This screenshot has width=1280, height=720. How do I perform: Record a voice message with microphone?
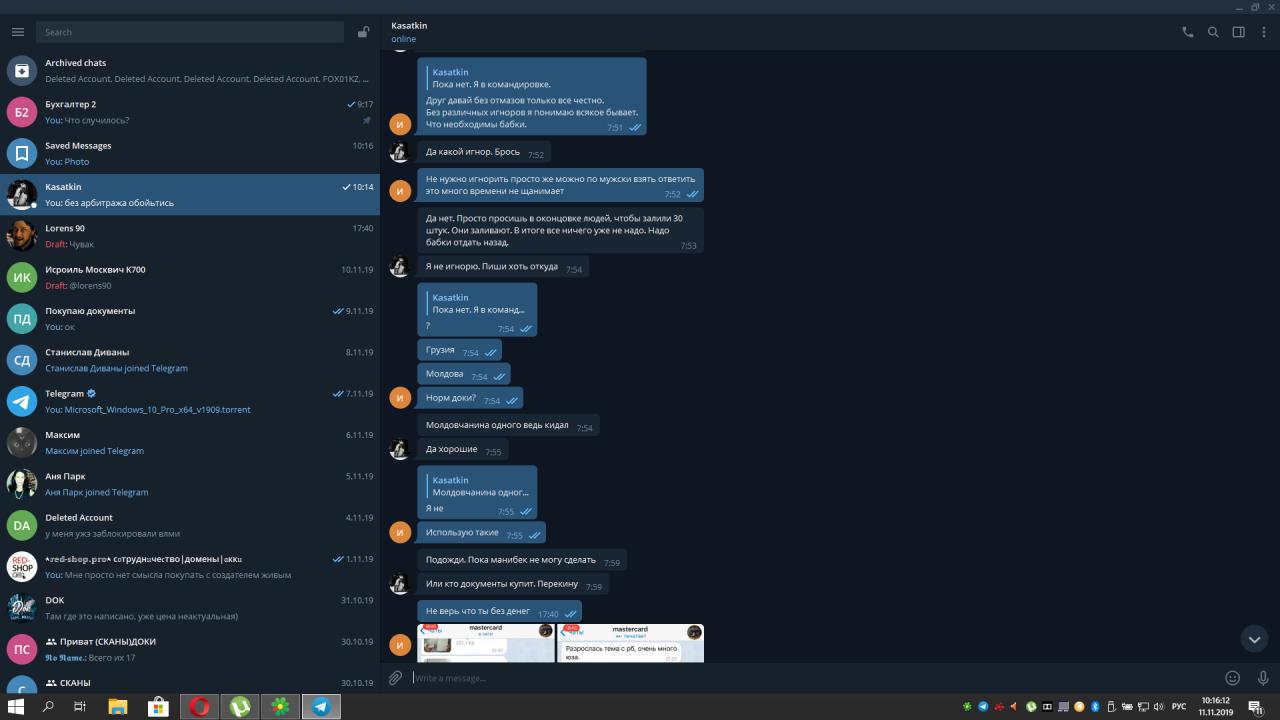pyautogui.click(x=1264, y=678)
